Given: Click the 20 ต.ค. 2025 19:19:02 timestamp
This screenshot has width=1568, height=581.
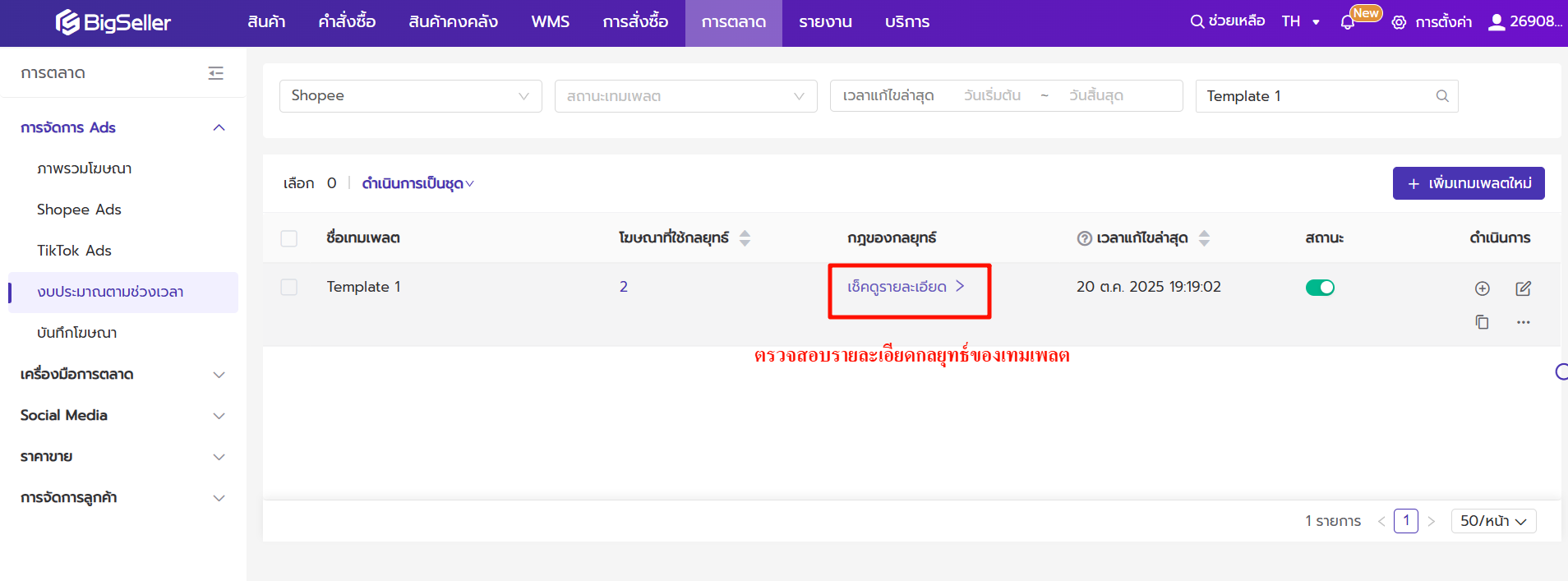Looking at the screenshot, I should tap(1149, 287).
